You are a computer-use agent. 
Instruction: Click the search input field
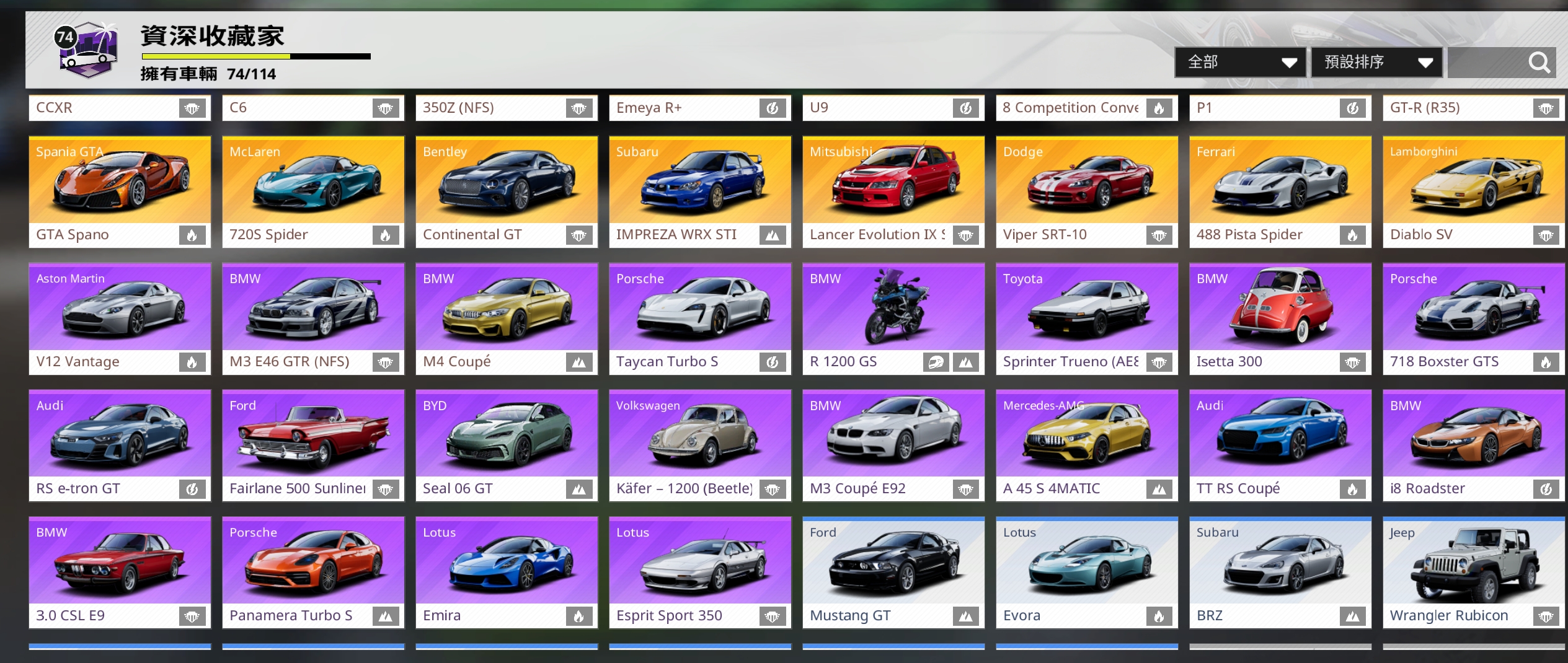[x=1488, y=63]
